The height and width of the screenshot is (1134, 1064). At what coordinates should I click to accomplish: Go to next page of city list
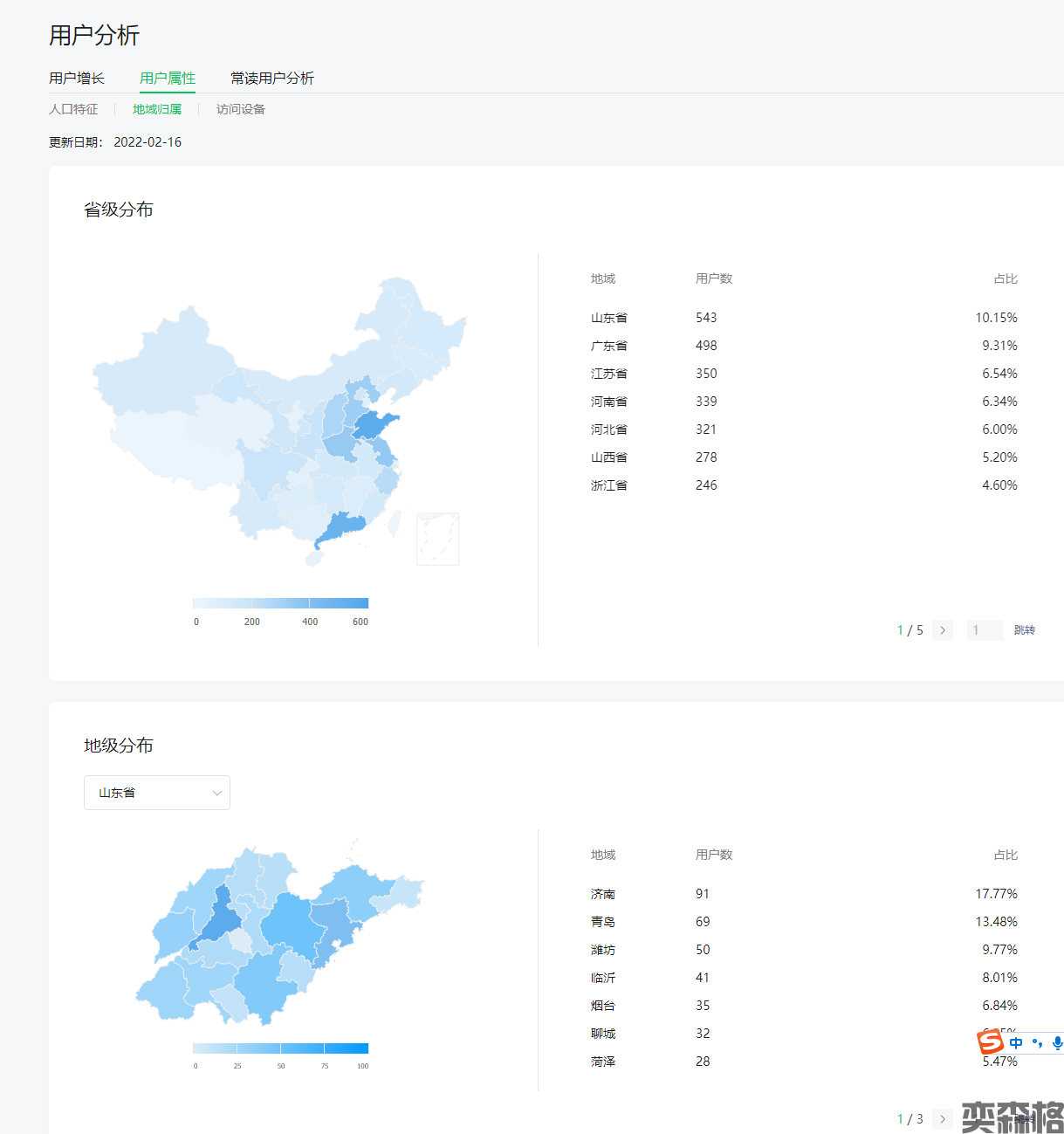tap(942, 1119)
